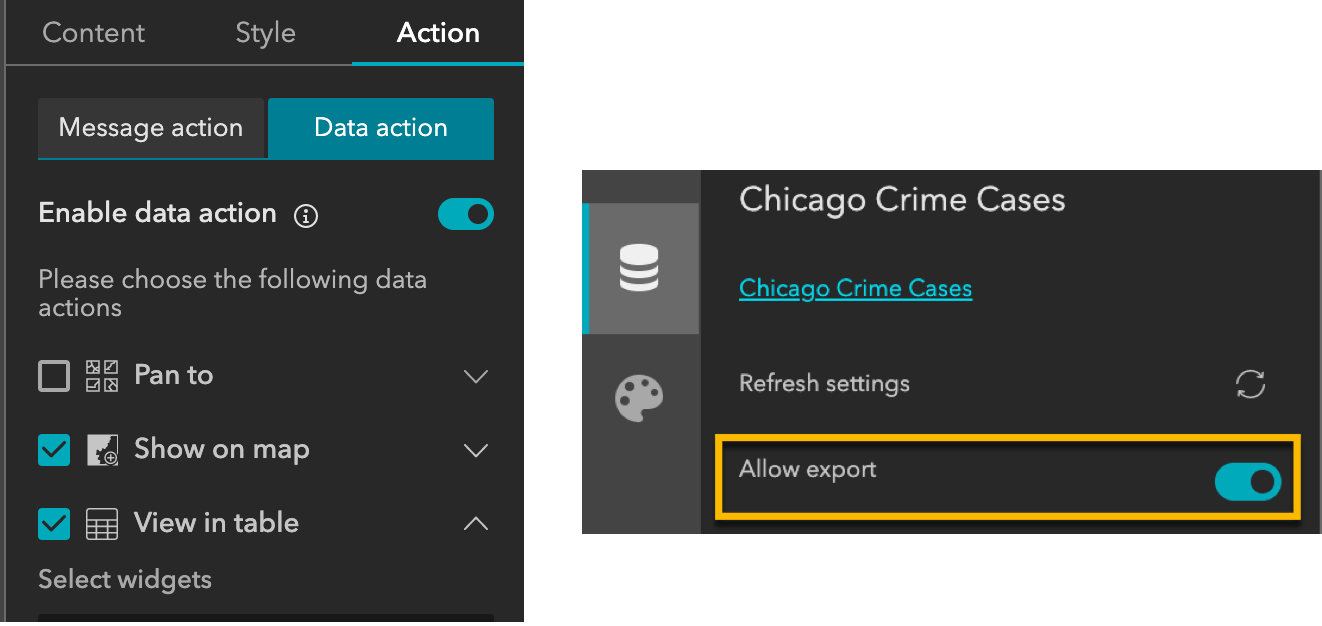This screenshot has width=1322, height=626.
Task: Click the info icon beside Enable data action
Action: [x=306, y=215]
